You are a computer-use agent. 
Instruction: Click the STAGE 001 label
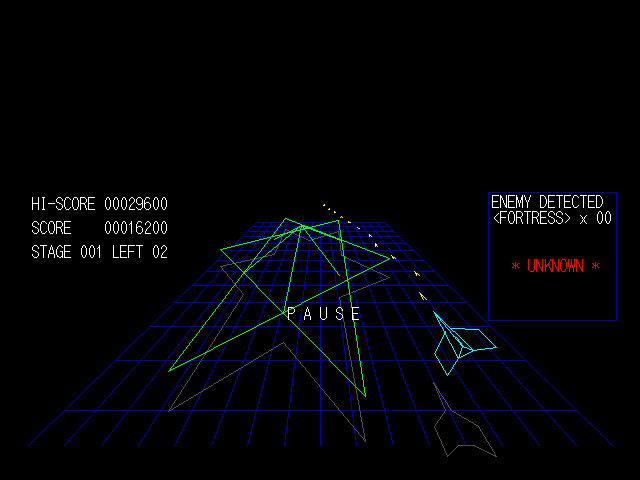point(66,252)
